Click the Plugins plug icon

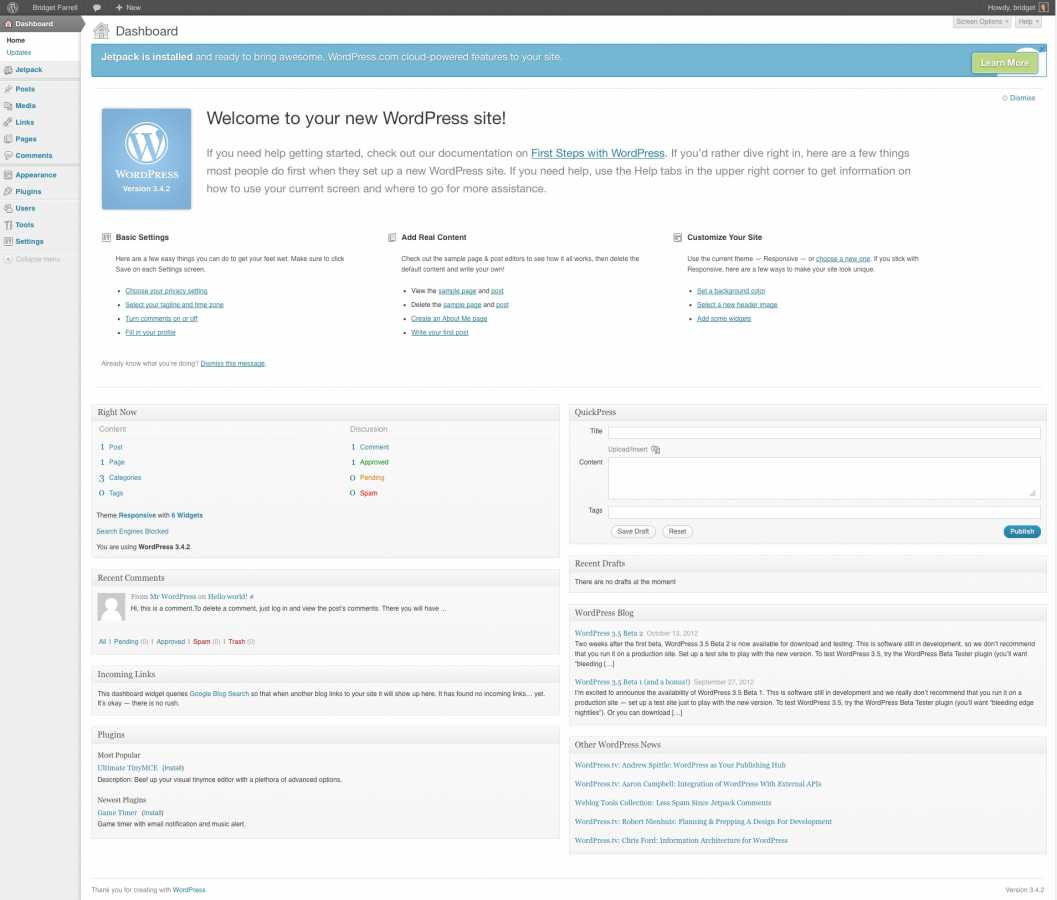[x=8, y=191]
